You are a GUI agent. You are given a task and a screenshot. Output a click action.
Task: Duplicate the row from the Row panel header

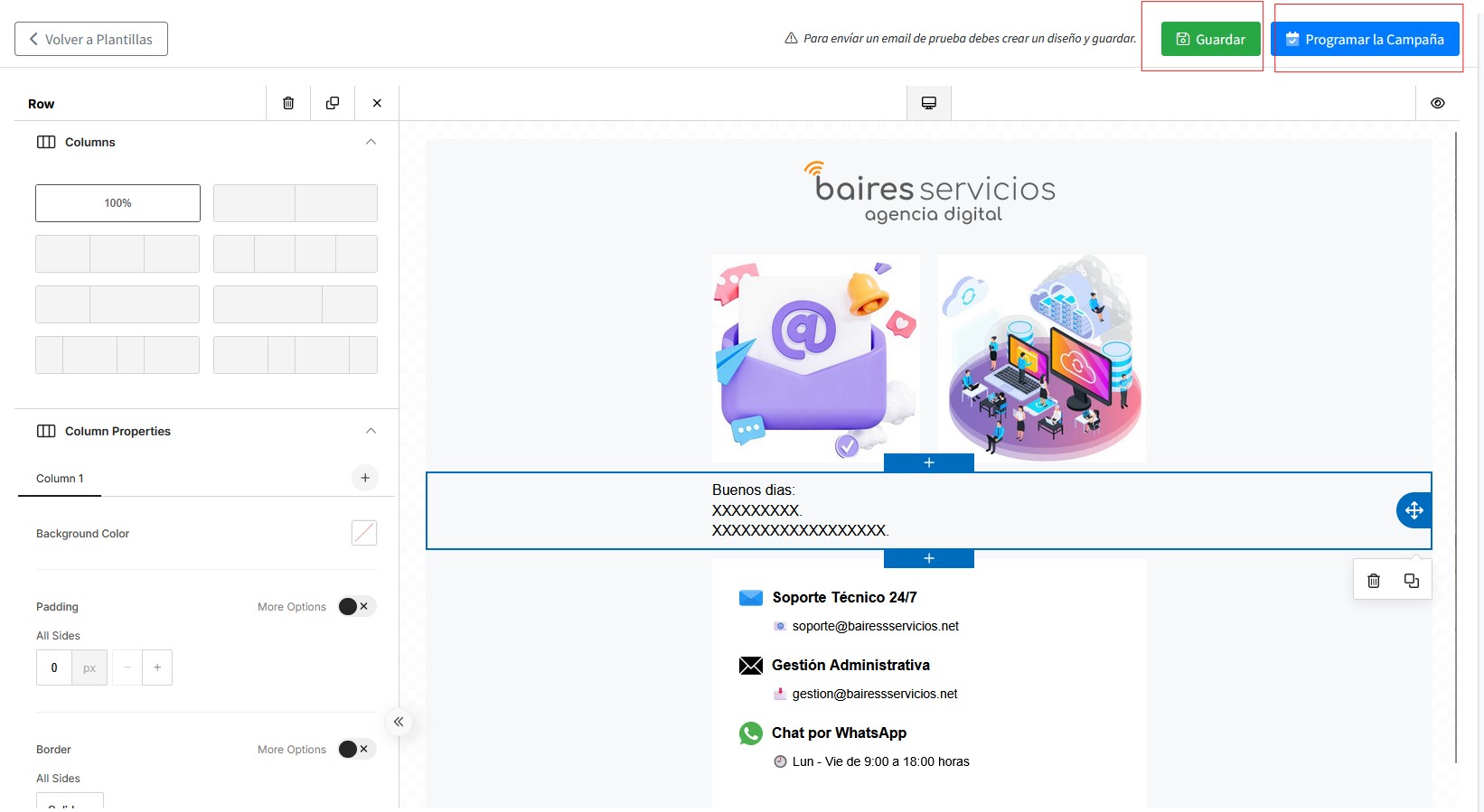[x=333, y=103]
